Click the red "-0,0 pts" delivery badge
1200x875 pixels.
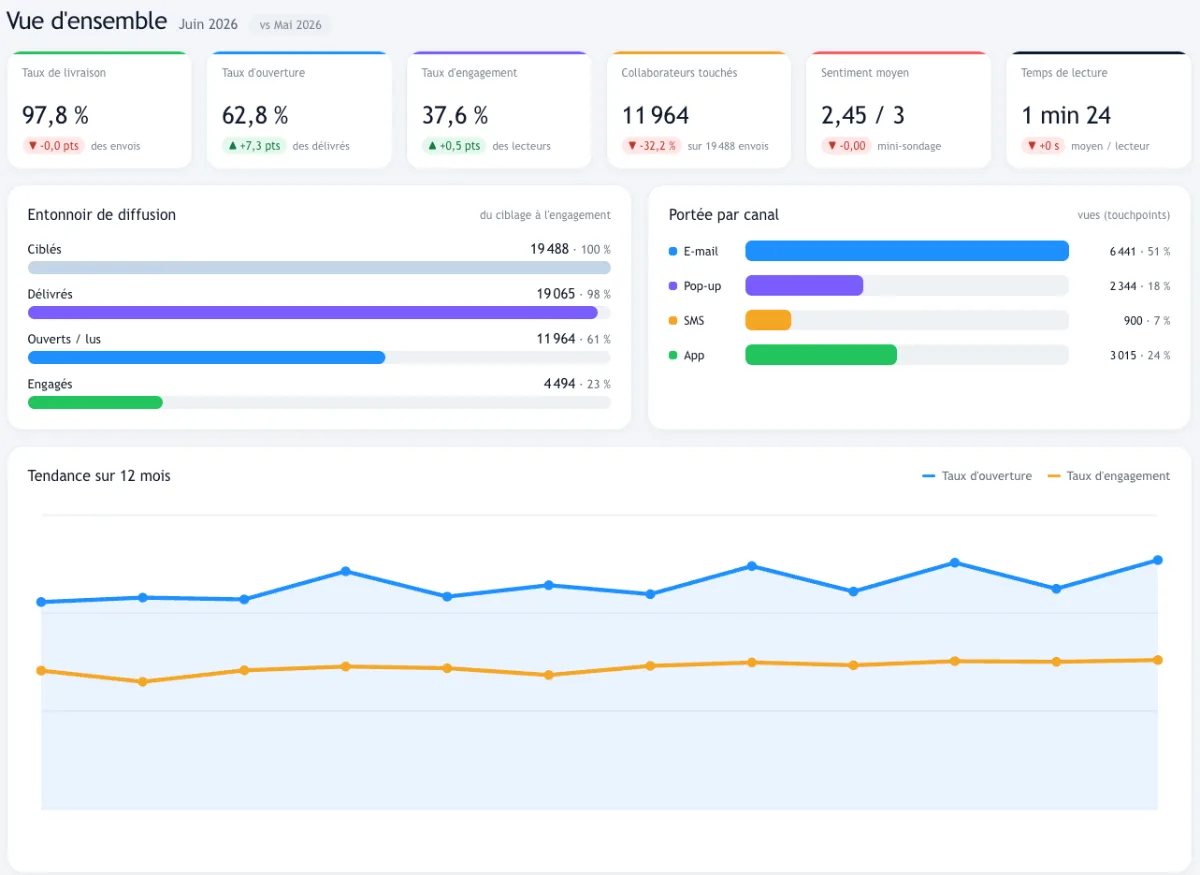53,146
